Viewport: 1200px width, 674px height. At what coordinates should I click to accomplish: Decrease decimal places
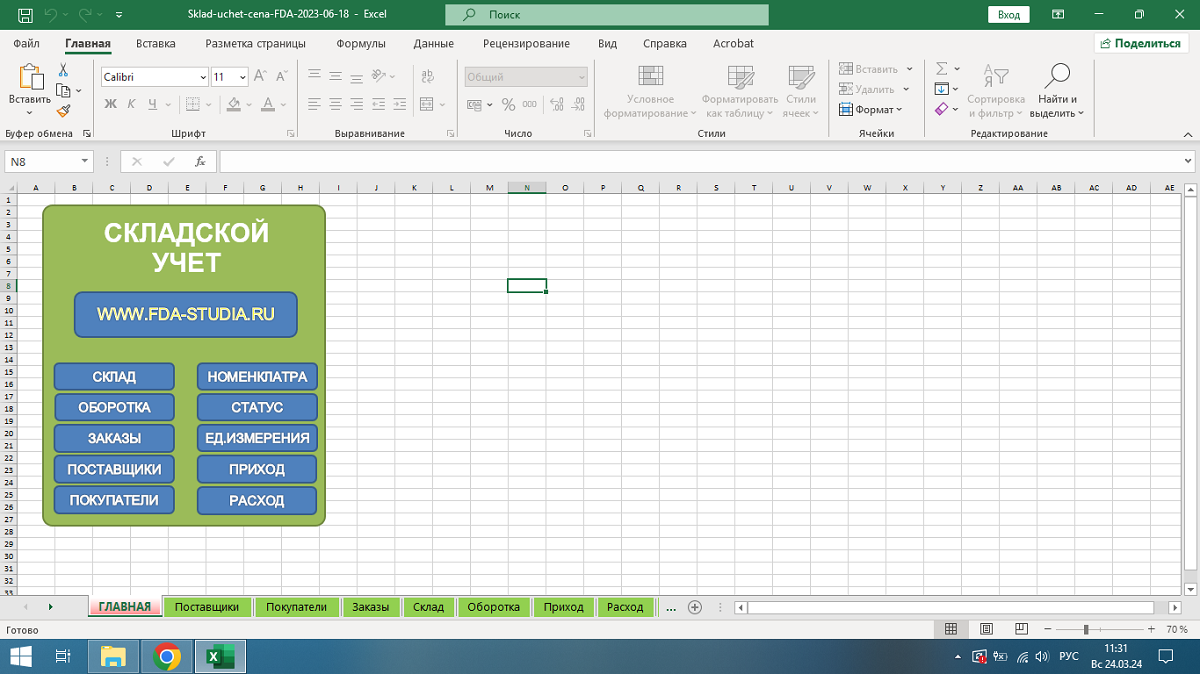coord(579,104)
